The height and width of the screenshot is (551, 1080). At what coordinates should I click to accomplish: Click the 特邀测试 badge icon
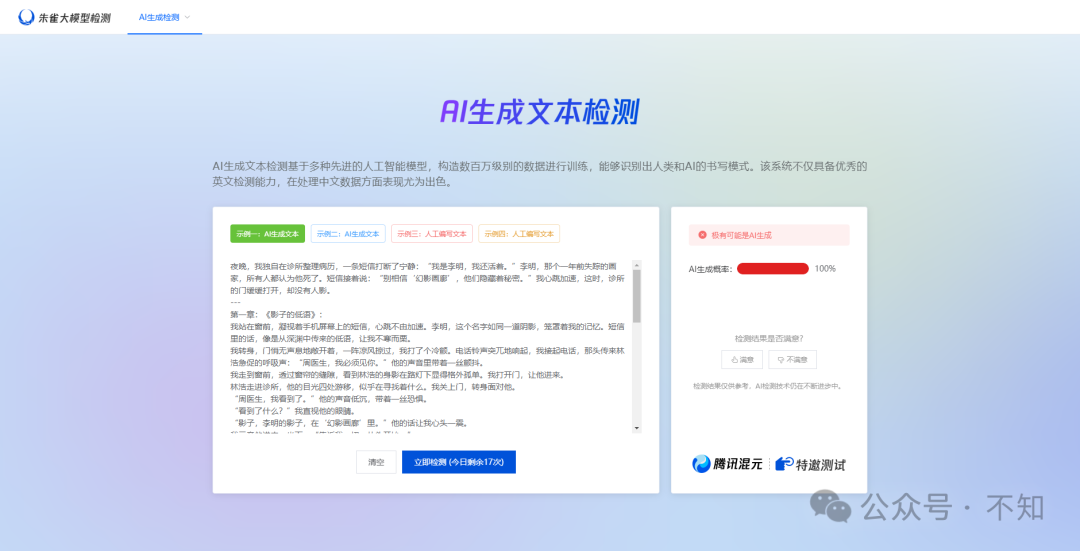tap(785, 464)
